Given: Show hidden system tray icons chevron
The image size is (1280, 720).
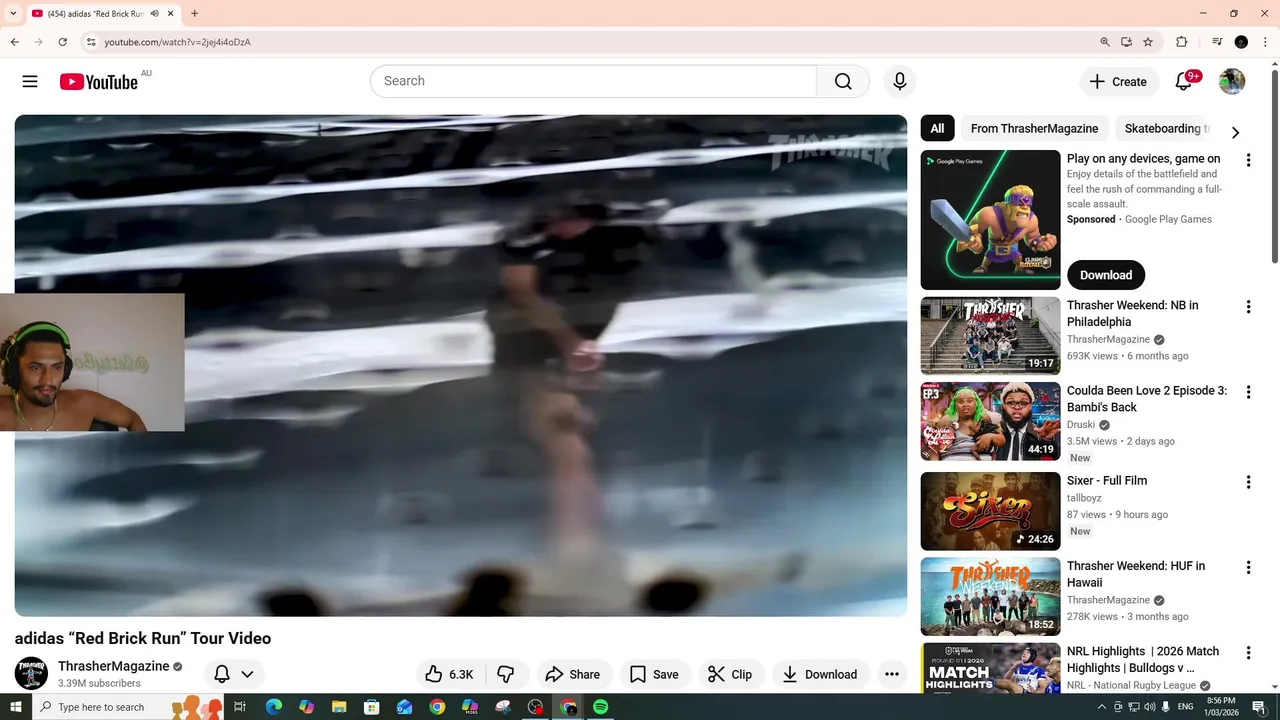Looking at the screenshot, I should 1102,707.
